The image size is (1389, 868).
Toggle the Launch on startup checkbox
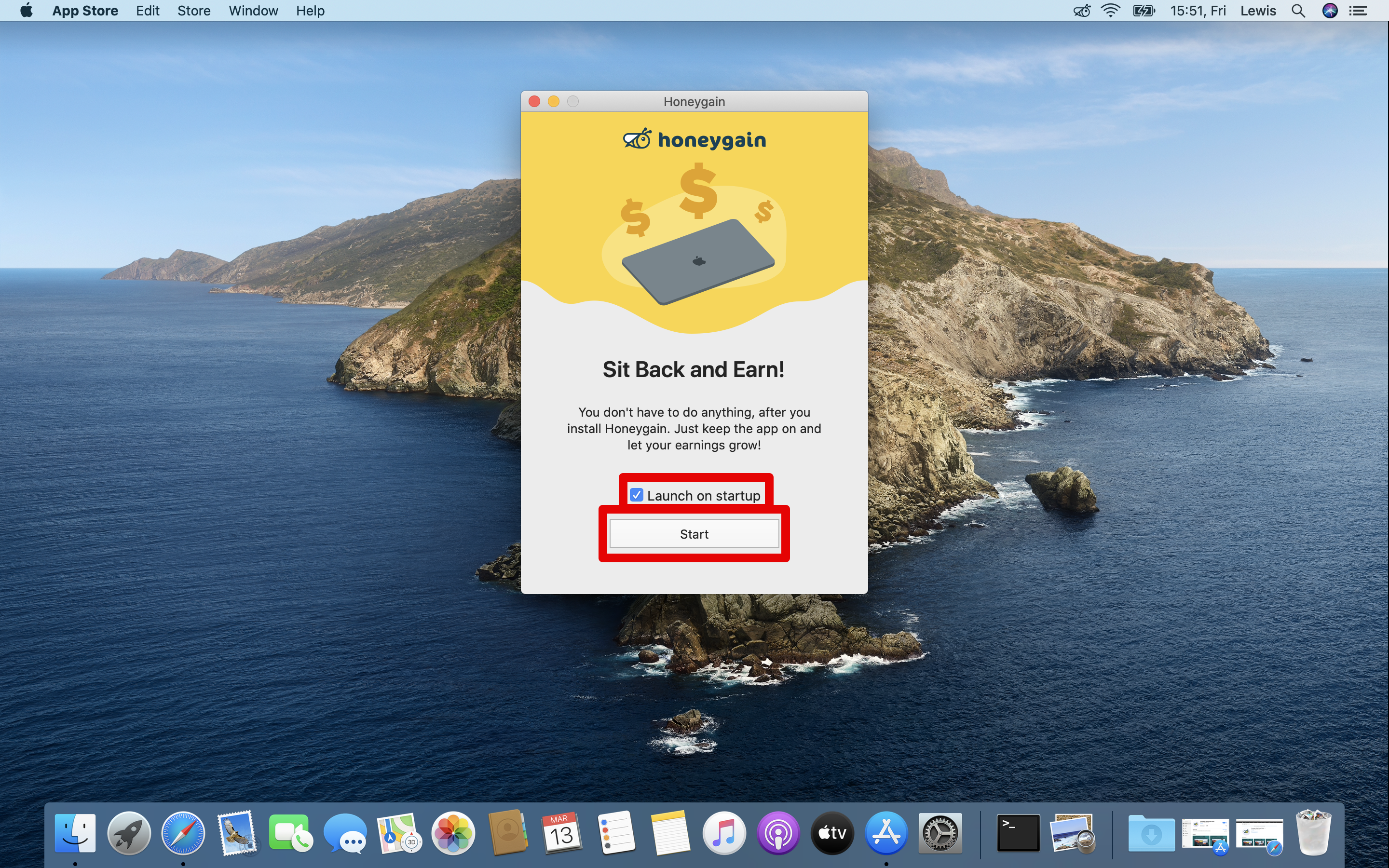click(636, 494)
